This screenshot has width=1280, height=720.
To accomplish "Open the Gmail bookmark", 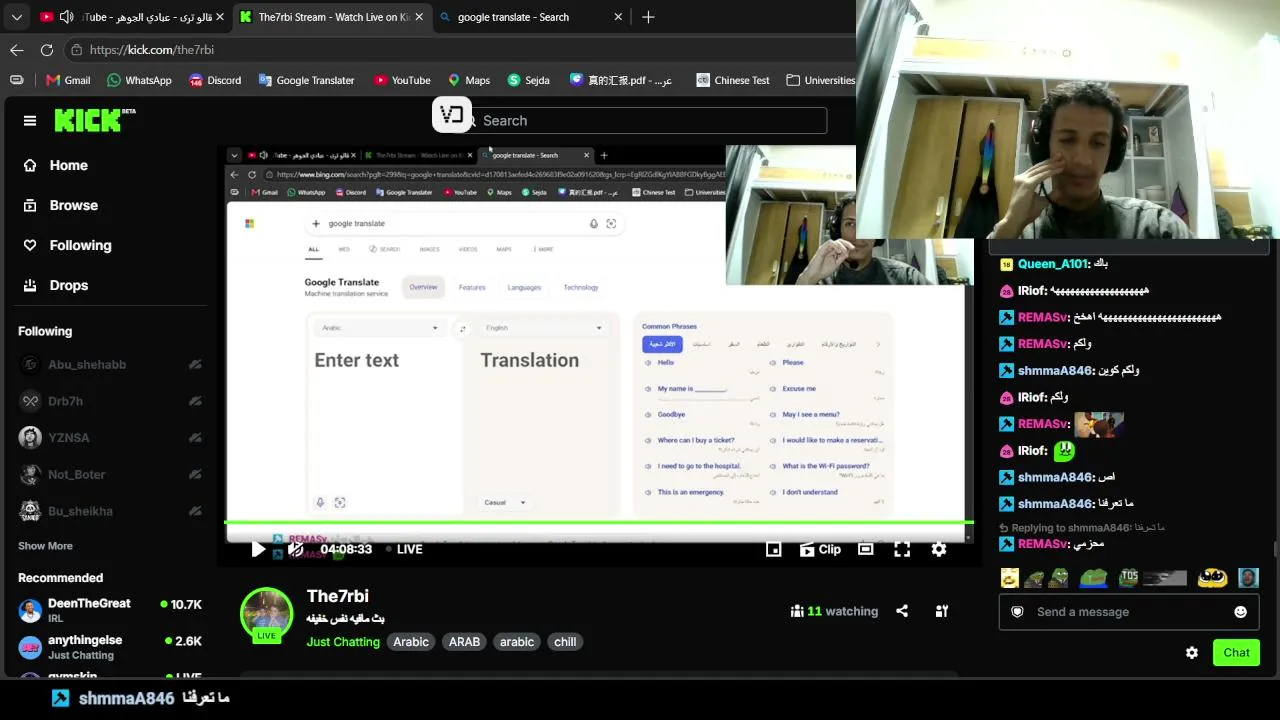I will (66, 80).
